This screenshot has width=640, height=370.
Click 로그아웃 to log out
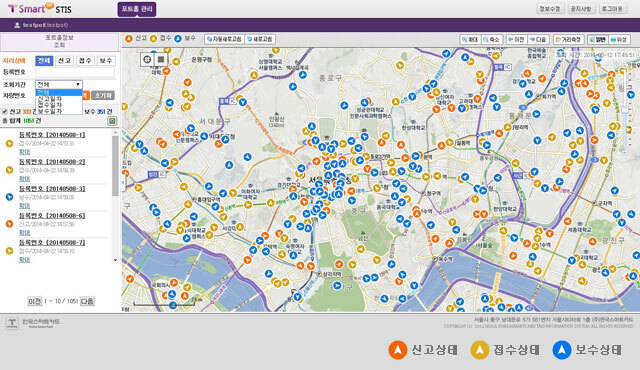coord(612,9)
